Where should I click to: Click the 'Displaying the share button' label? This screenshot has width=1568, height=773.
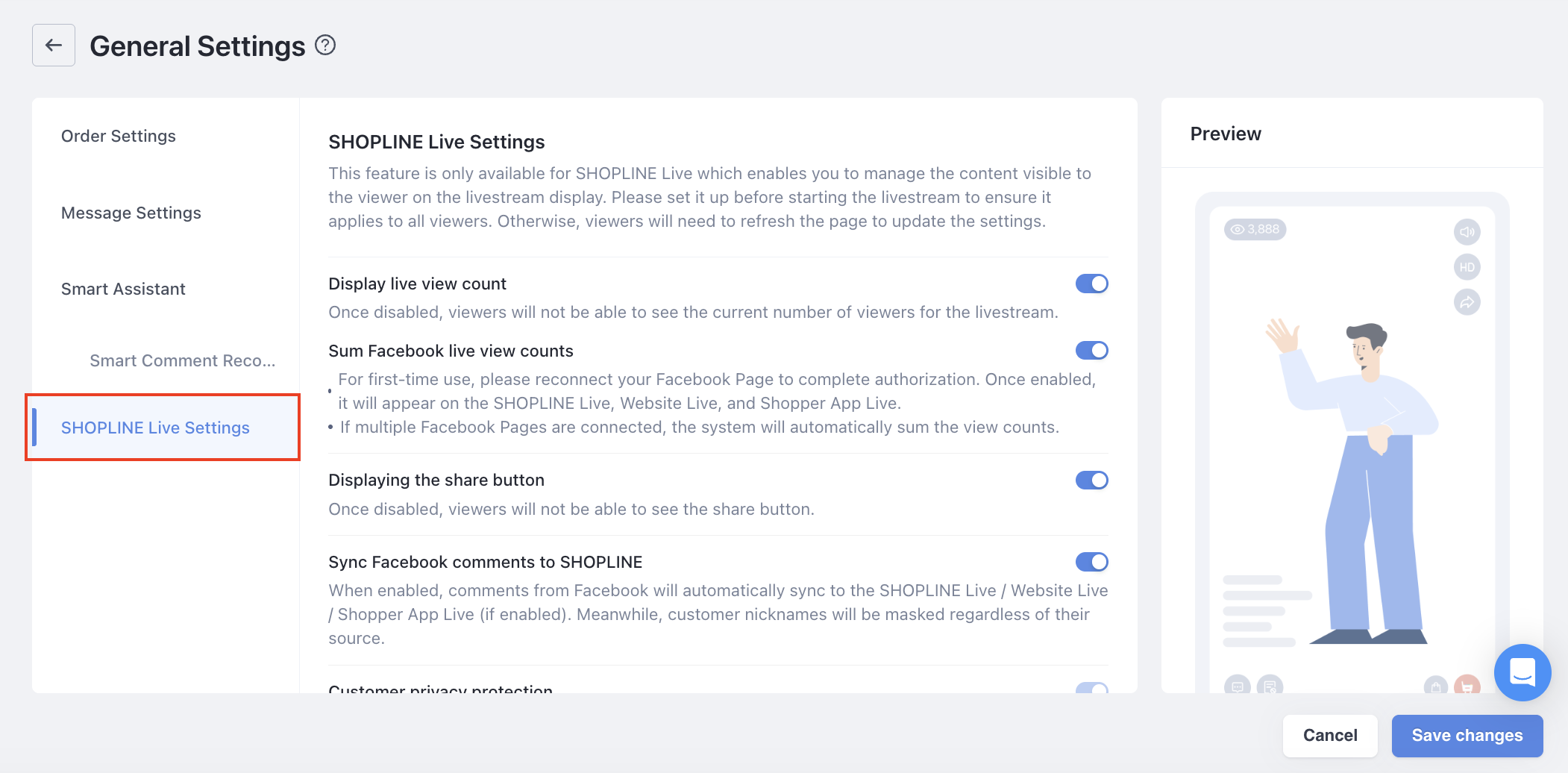436,480
